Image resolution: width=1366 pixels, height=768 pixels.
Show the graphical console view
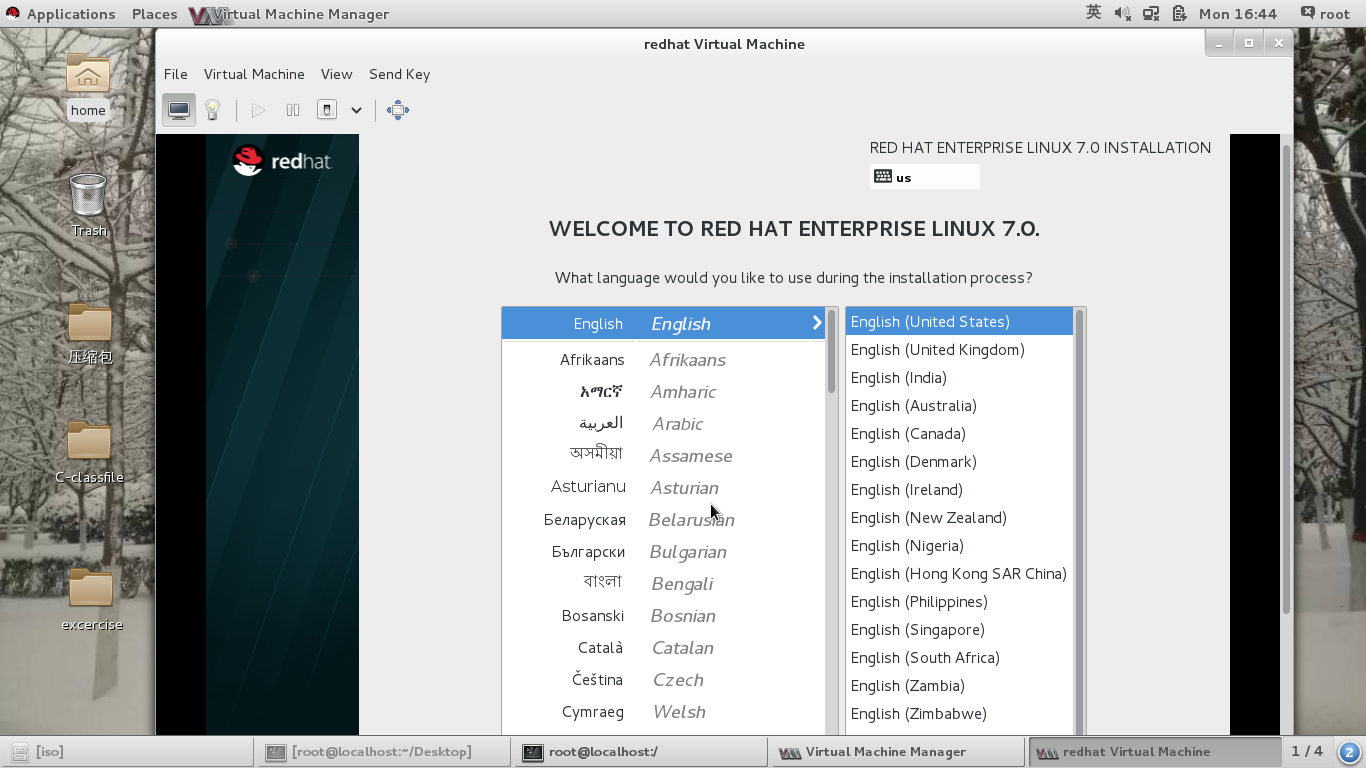pyautogui.click(x=179, y=110)
